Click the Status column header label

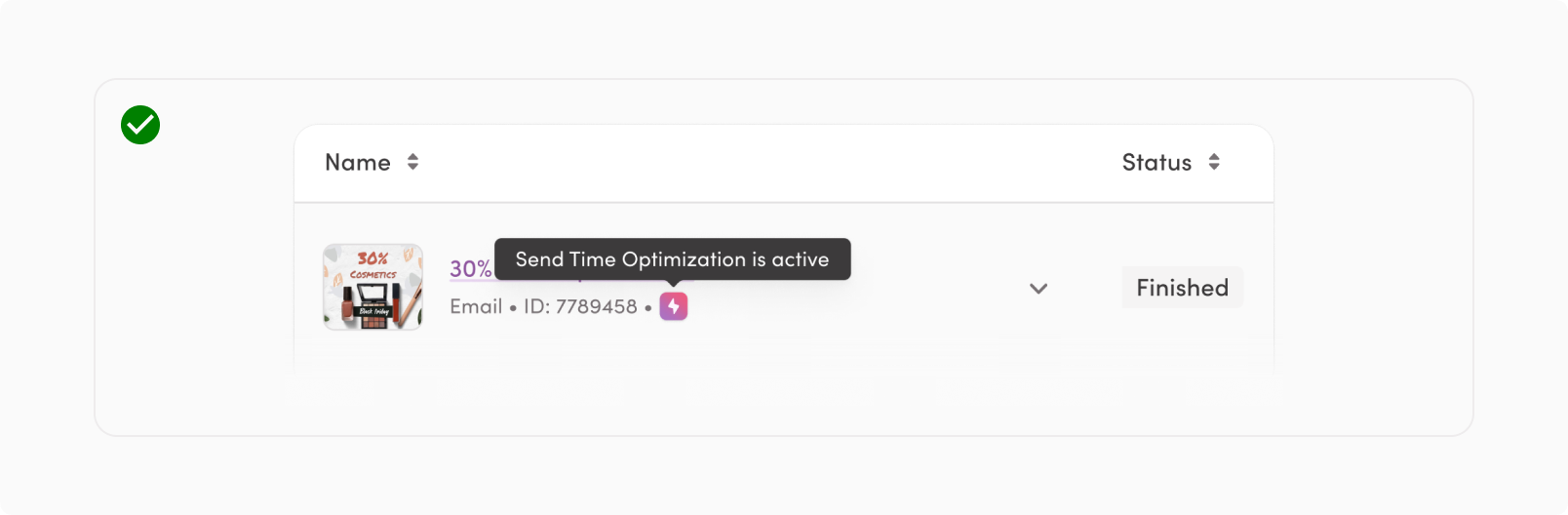(1156, 162)
